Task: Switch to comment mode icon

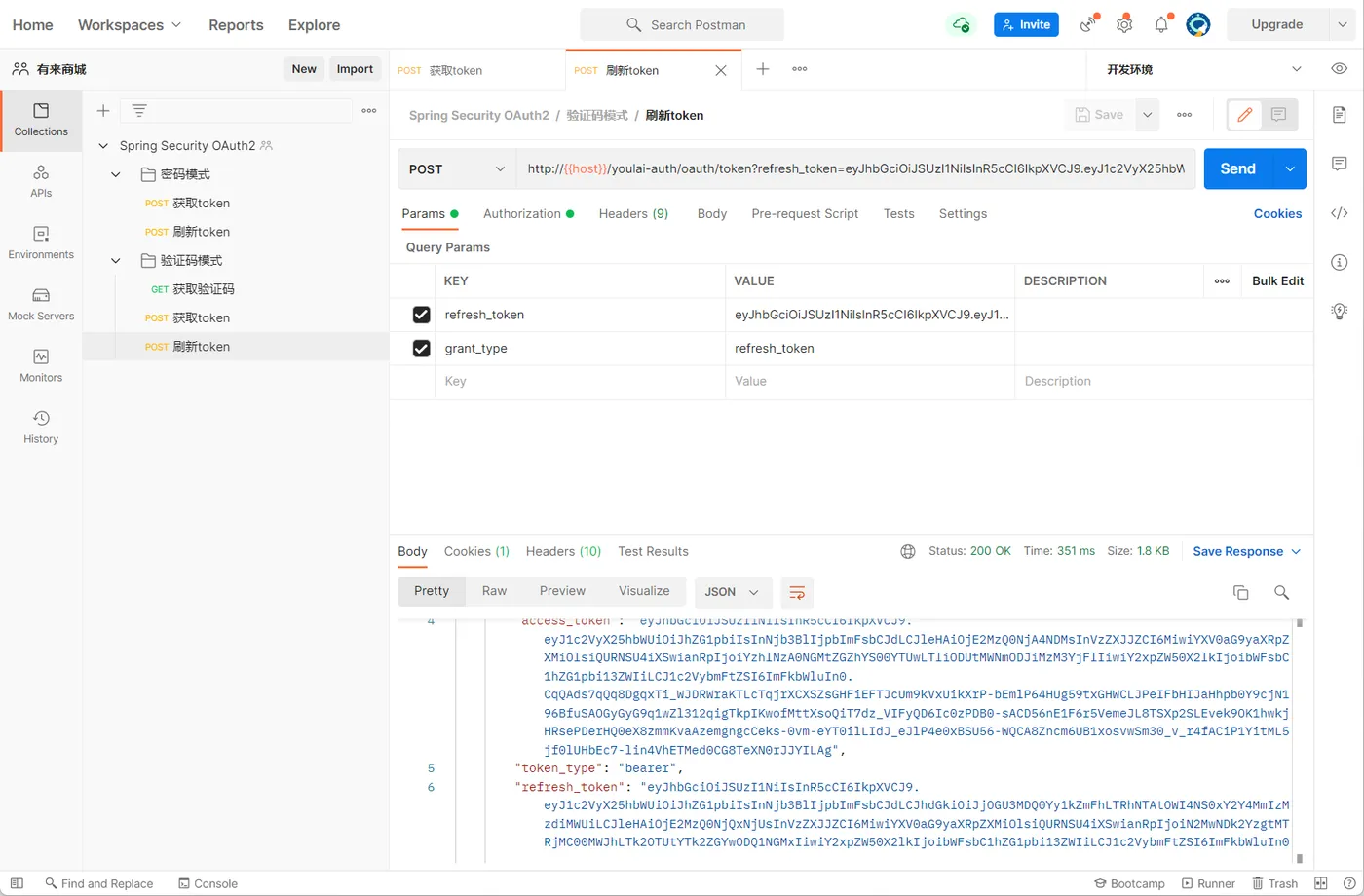Action: pyautogui.click(x=1278, y=115)
